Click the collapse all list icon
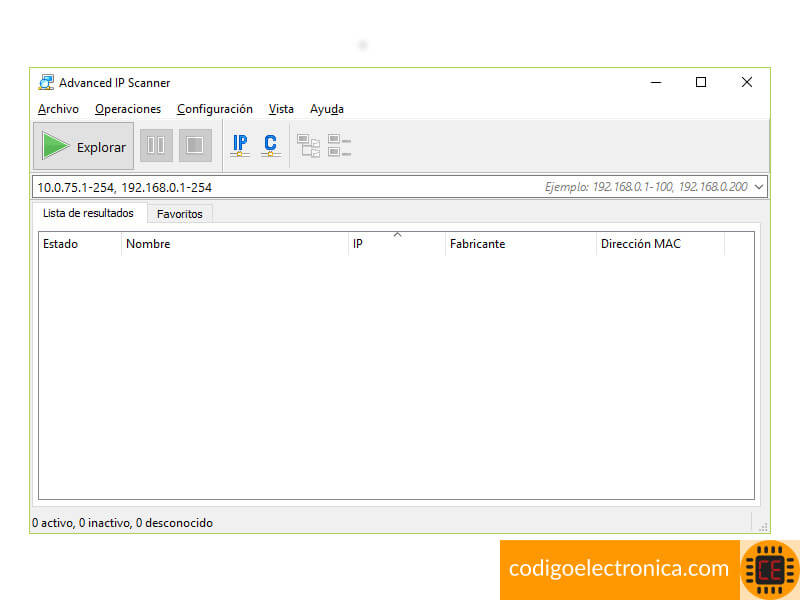 coord(339,146)
